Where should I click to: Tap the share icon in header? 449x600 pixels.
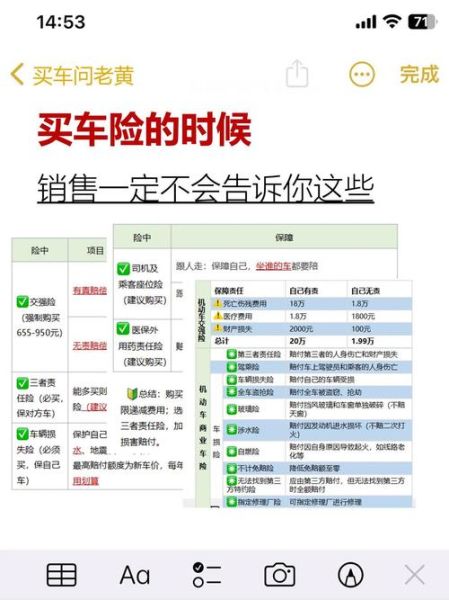(297, 73)
